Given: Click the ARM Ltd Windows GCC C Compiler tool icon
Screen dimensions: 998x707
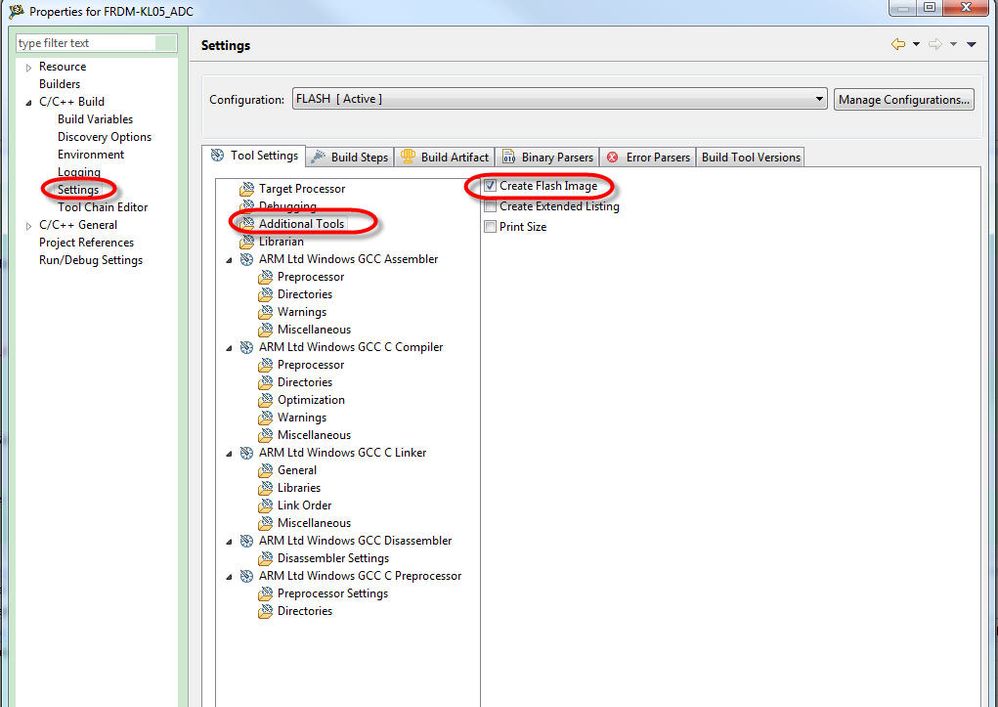Looking at the screenshot, I should pyautogui.click(x=246, y=347).
